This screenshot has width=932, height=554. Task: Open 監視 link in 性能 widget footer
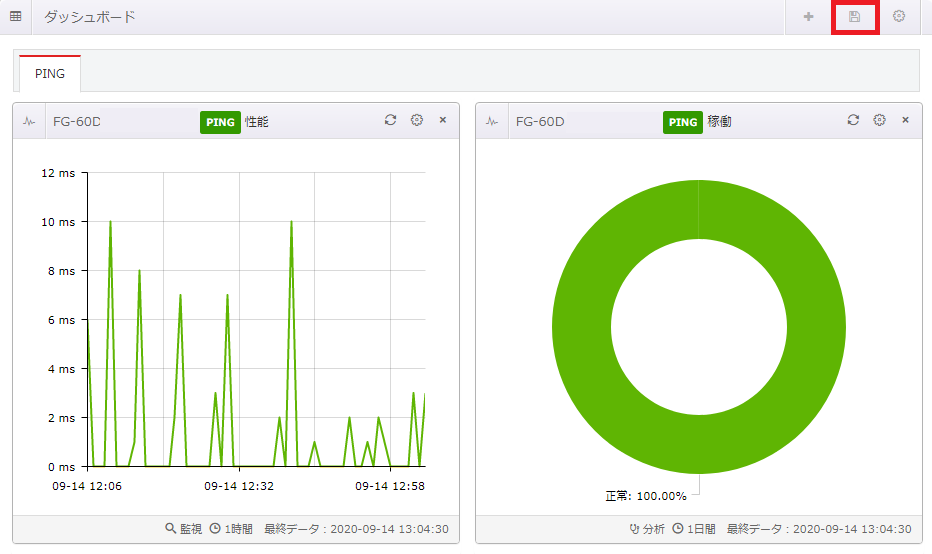pos(184,528)
